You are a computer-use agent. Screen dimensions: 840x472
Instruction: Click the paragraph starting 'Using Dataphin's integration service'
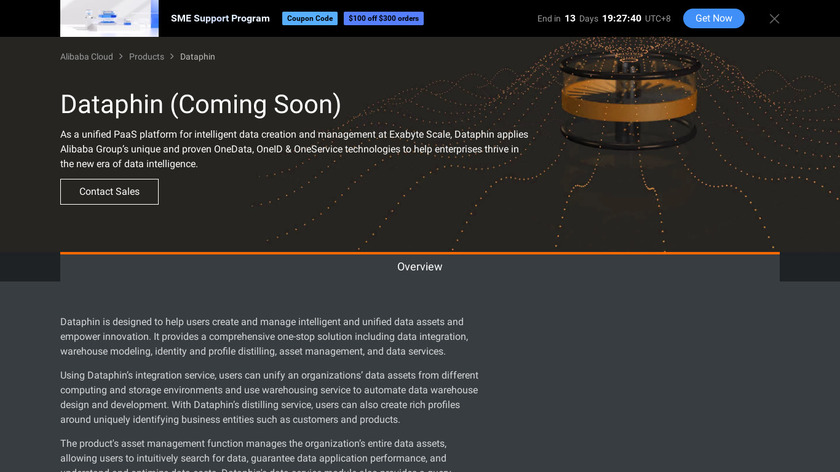coord(269,397)
